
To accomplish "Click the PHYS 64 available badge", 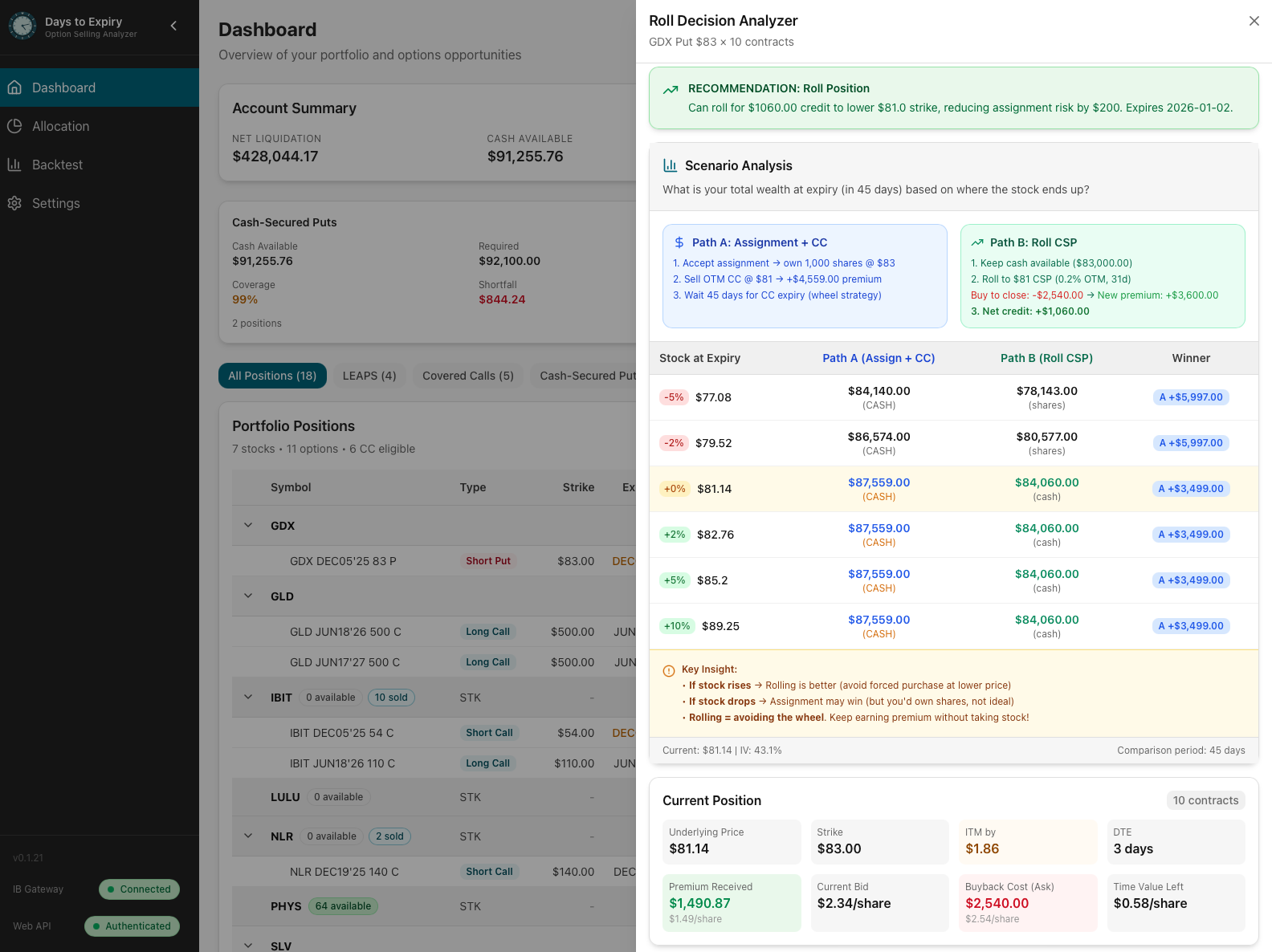I will (343, 906).
